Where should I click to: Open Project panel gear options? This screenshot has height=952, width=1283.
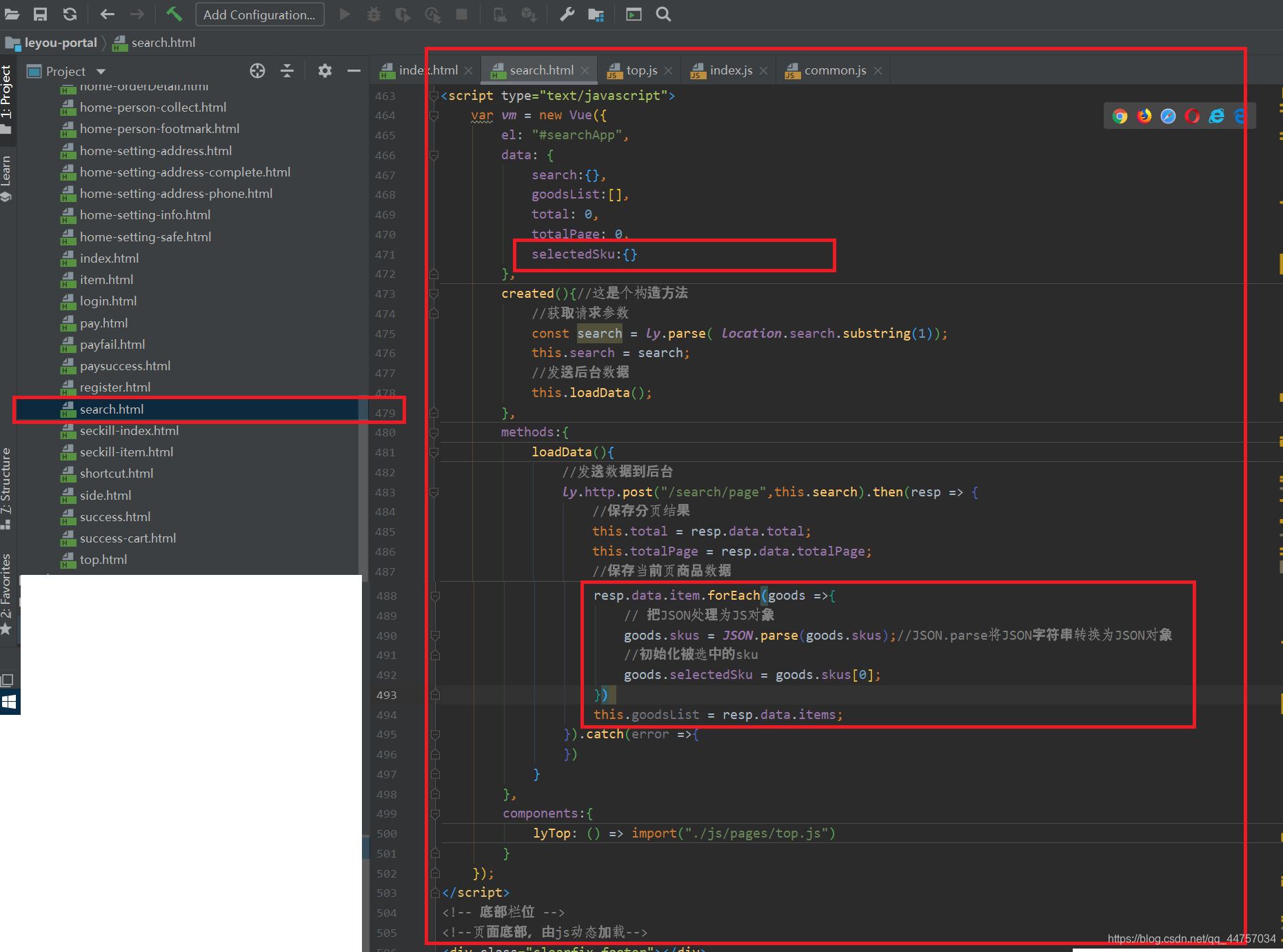coord(325,71)
